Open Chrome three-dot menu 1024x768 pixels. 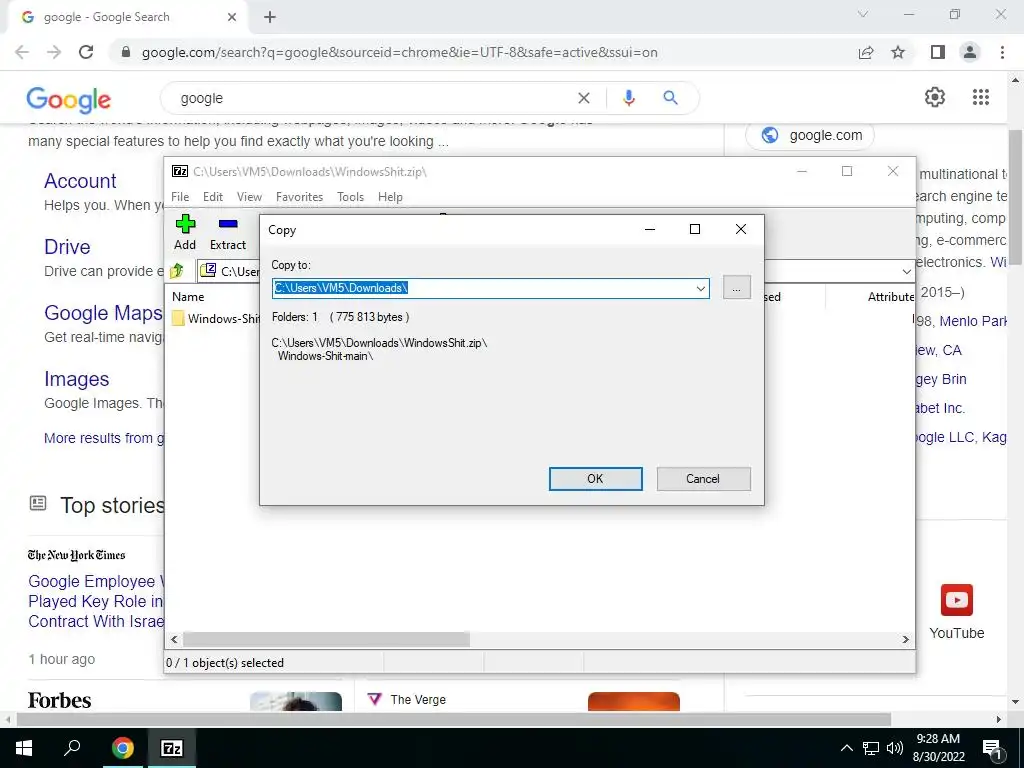[1002, 52]
